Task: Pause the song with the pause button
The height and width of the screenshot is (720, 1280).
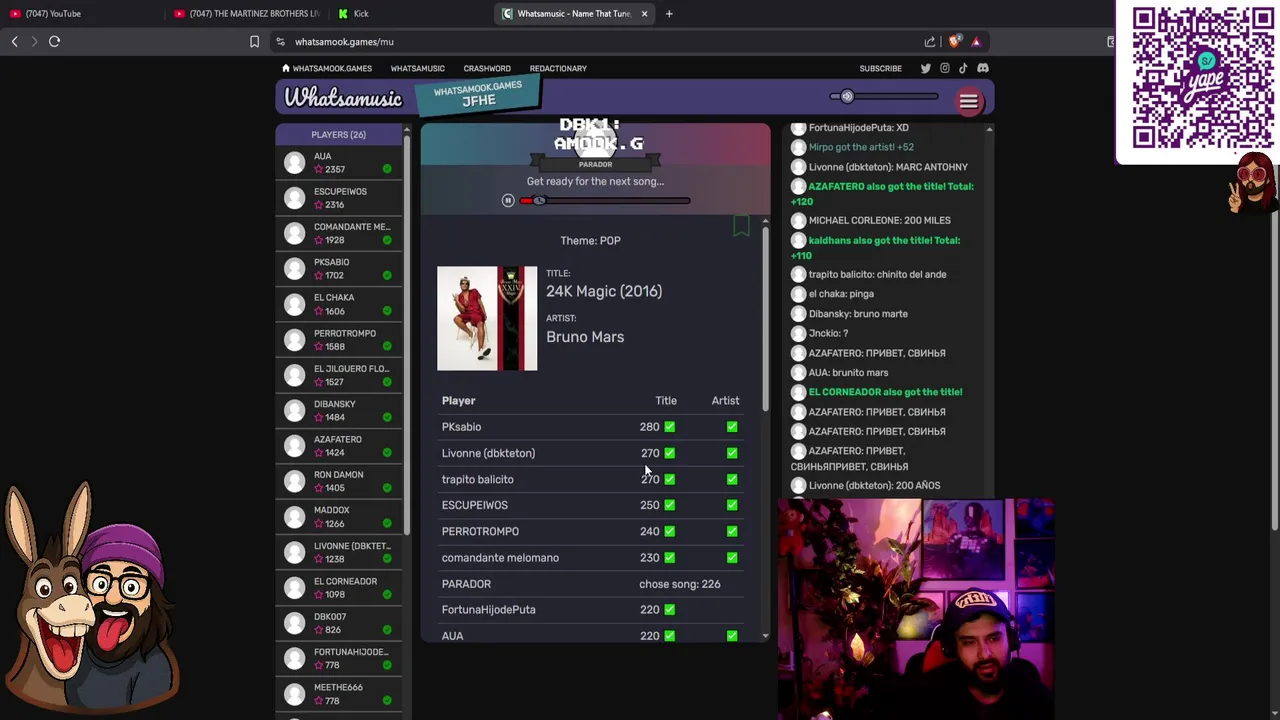Action: pos(508,201)
